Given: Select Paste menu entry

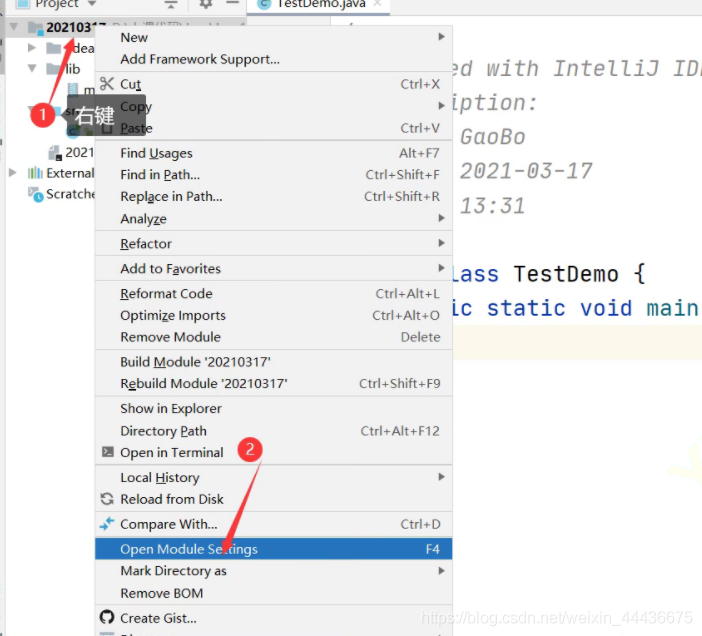Looking at the screenshot, I should click(274, 128).
